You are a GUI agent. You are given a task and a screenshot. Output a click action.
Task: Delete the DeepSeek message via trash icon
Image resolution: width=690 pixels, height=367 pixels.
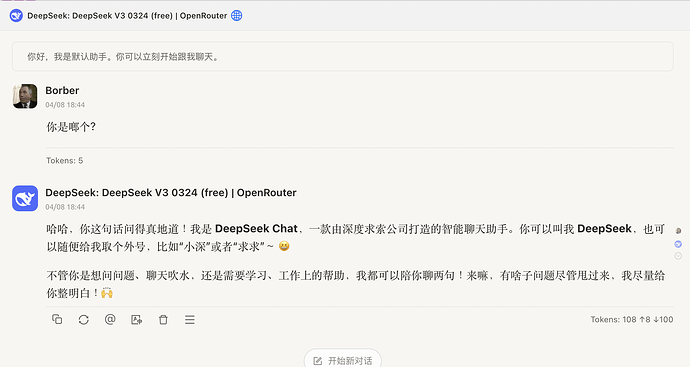click(x=163, y=319)
